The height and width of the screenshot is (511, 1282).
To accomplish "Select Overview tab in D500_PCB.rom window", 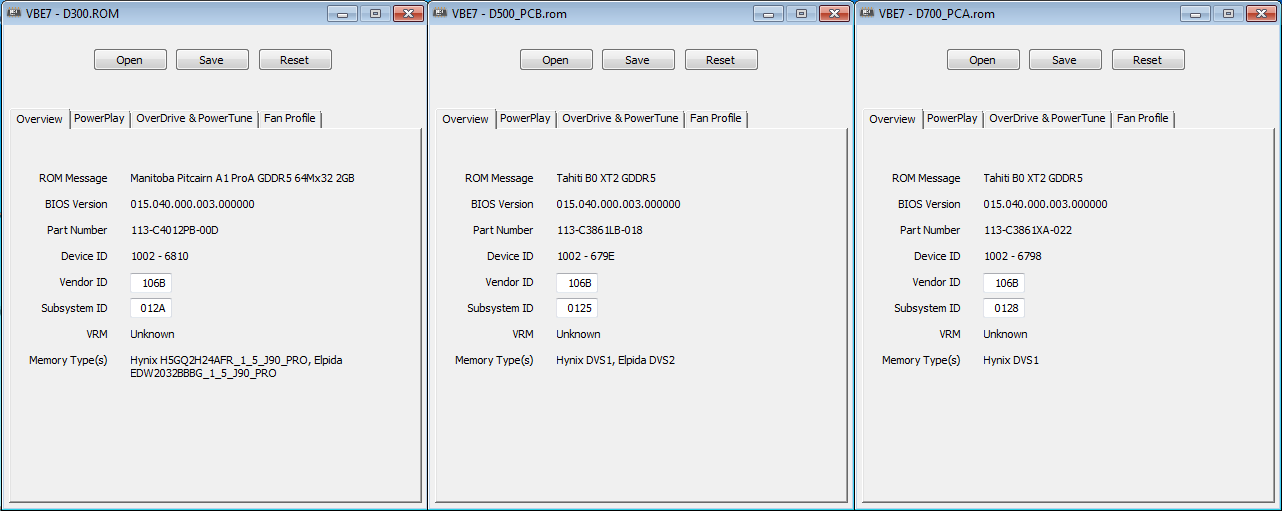I will 466,118.
